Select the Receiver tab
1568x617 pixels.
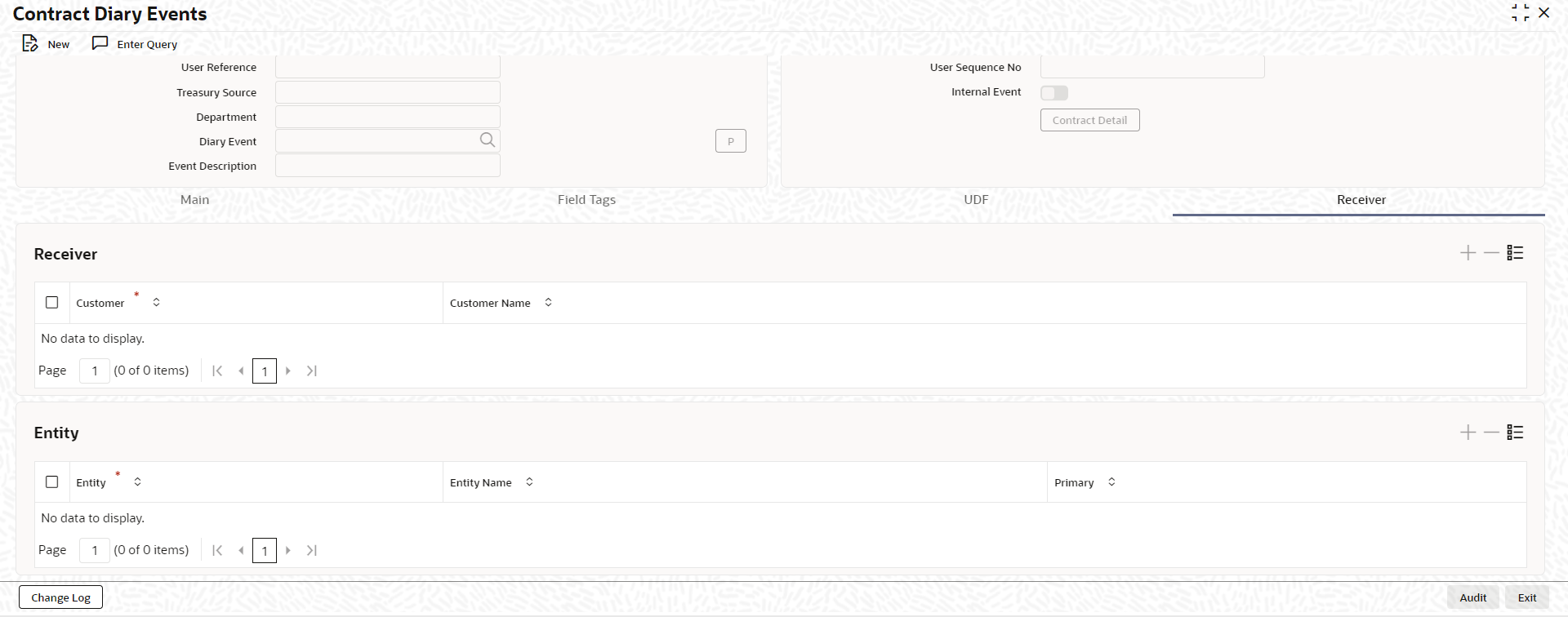[1361, 200]
